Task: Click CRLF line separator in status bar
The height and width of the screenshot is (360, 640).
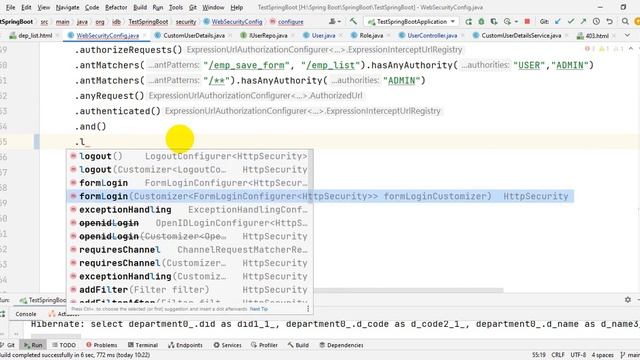Action: [558, 355]
